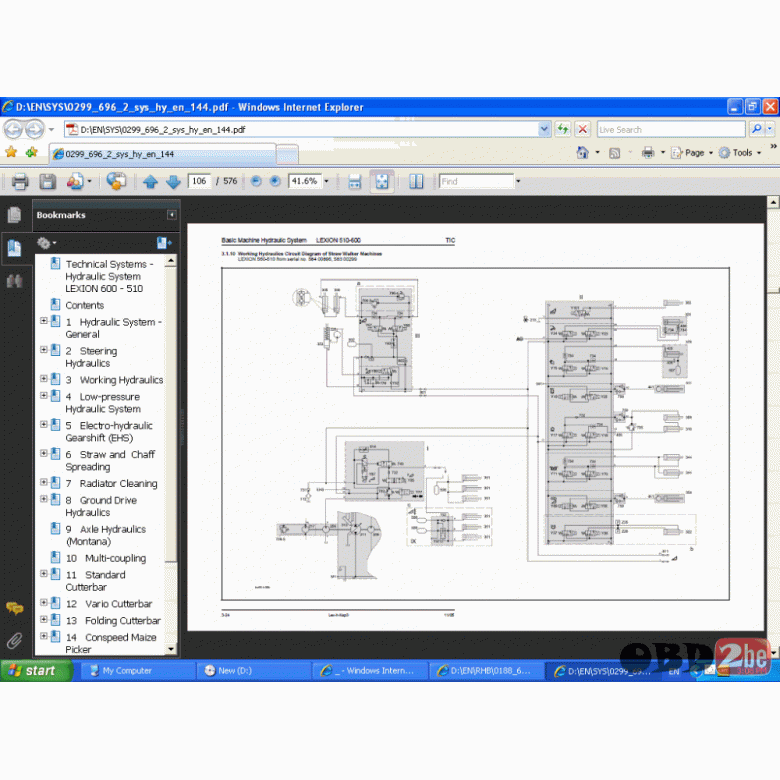This screenshot has width=780, height=780.
Task: Click the Live Search magnifier icon
Action: tap(756, 129)
